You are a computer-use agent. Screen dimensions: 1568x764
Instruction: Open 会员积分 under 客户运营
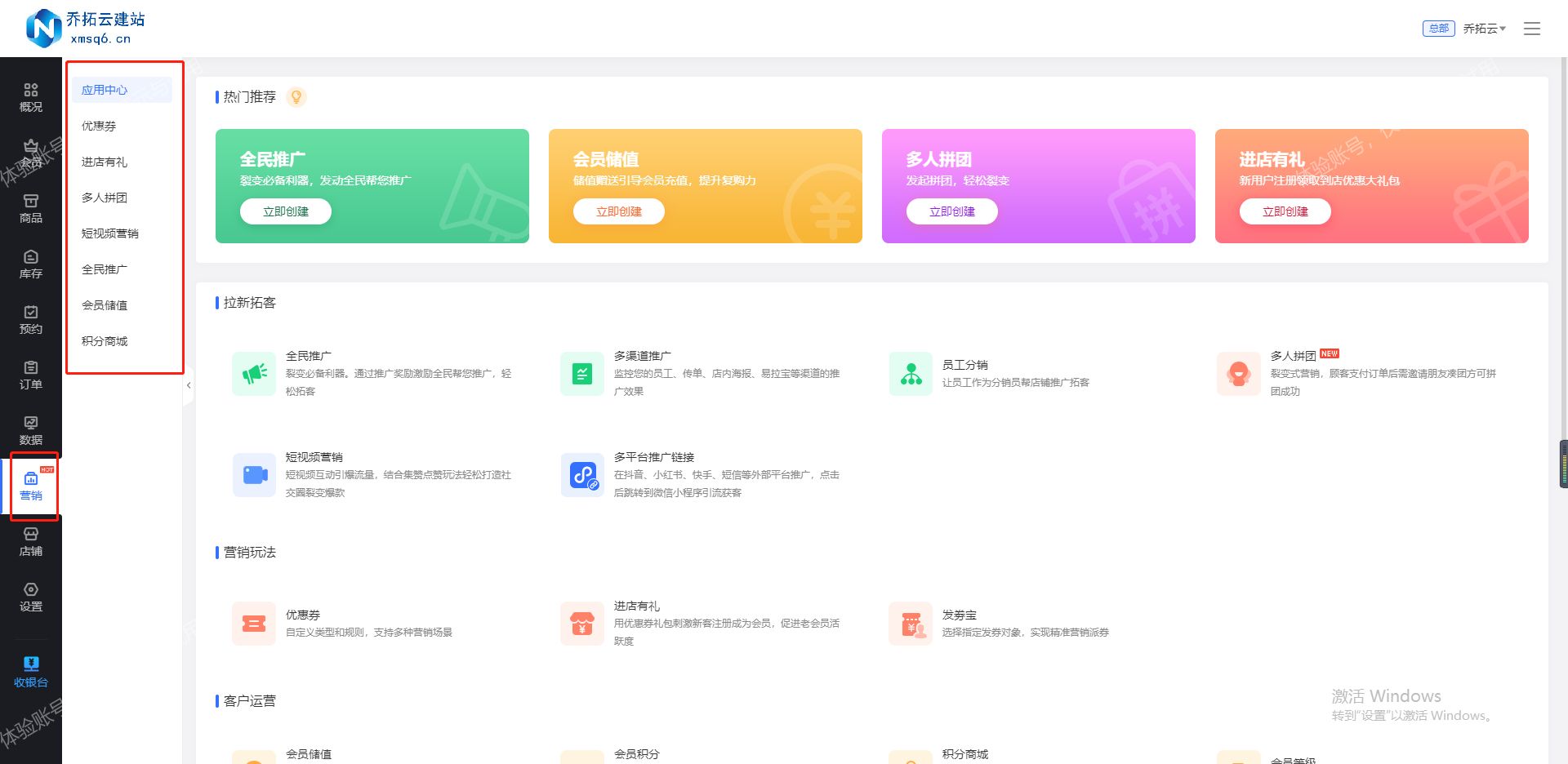point(637,754)
